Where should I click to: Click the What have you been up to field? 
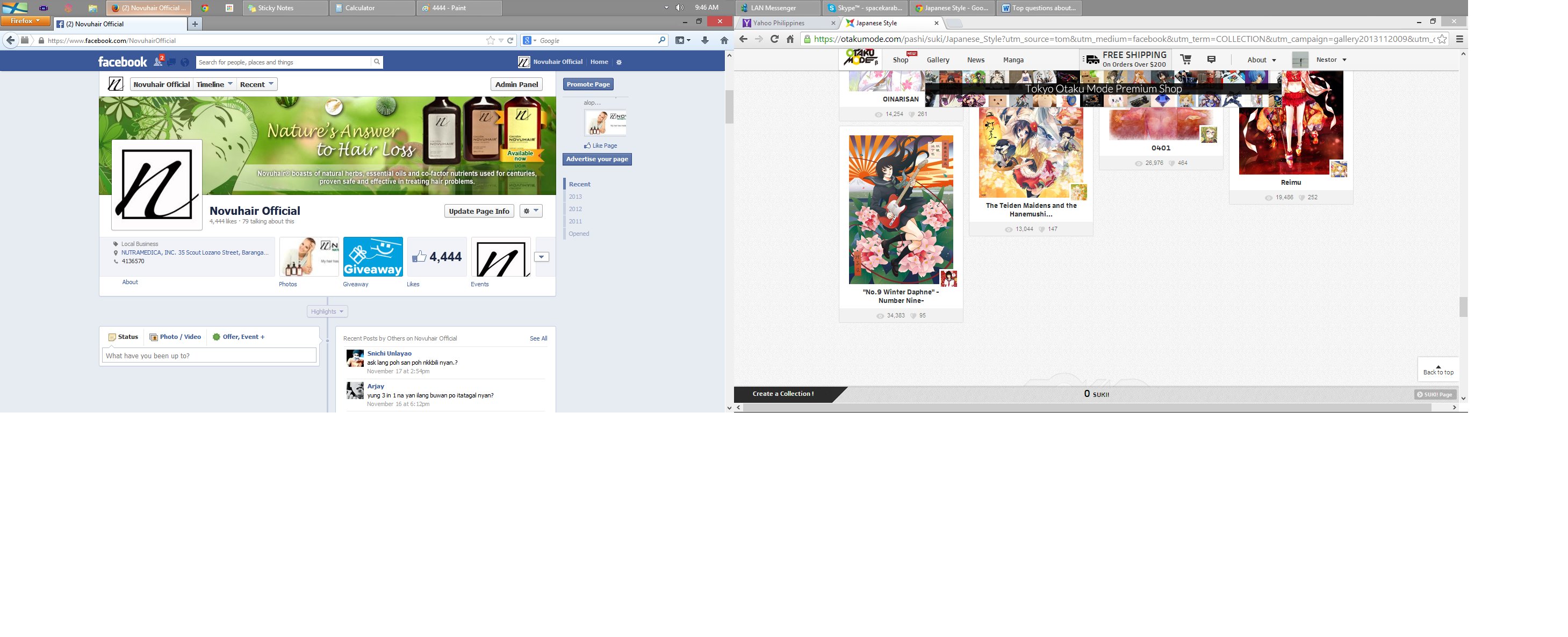(x=209, y=356)
